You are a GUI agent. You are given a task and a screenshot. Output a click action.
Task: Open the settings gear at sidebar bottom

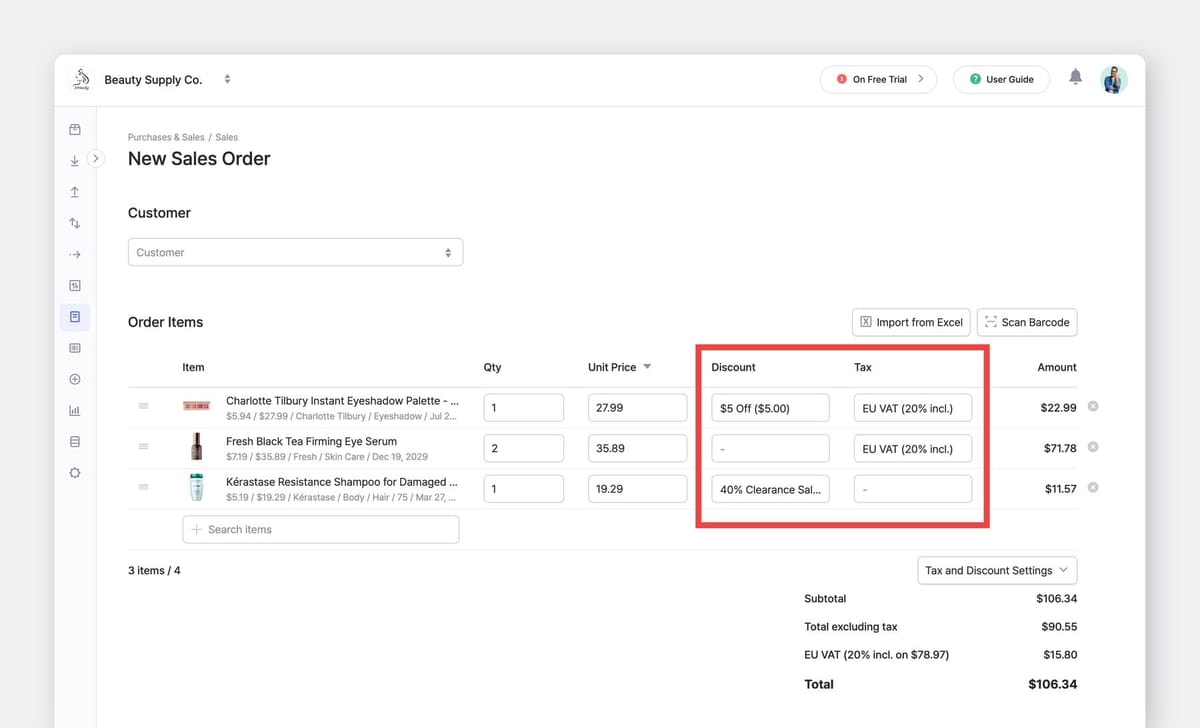coord(74,472)
